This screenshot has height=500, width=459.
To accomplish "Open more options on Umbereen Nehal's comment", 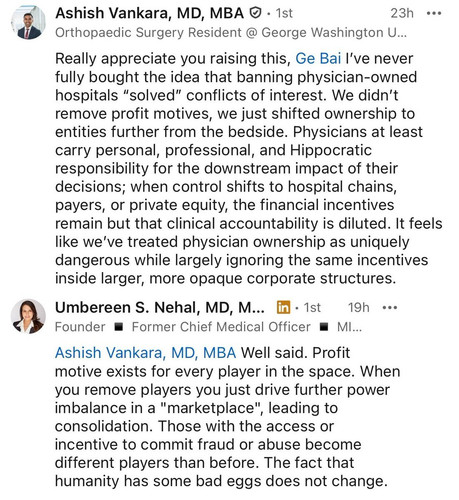I will click(390, 307).
